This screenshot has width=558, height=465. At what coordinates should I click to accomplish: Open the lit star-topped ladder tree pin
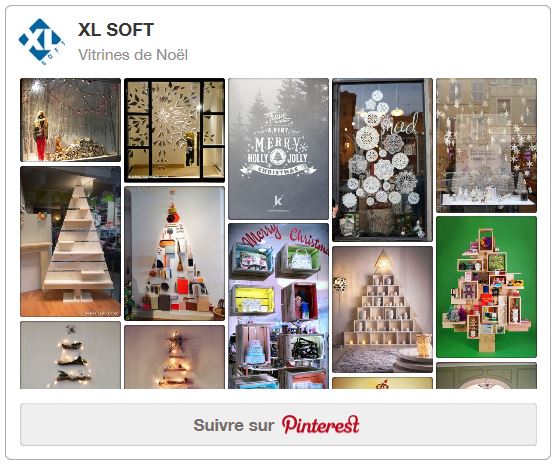[x=174, y=357]
